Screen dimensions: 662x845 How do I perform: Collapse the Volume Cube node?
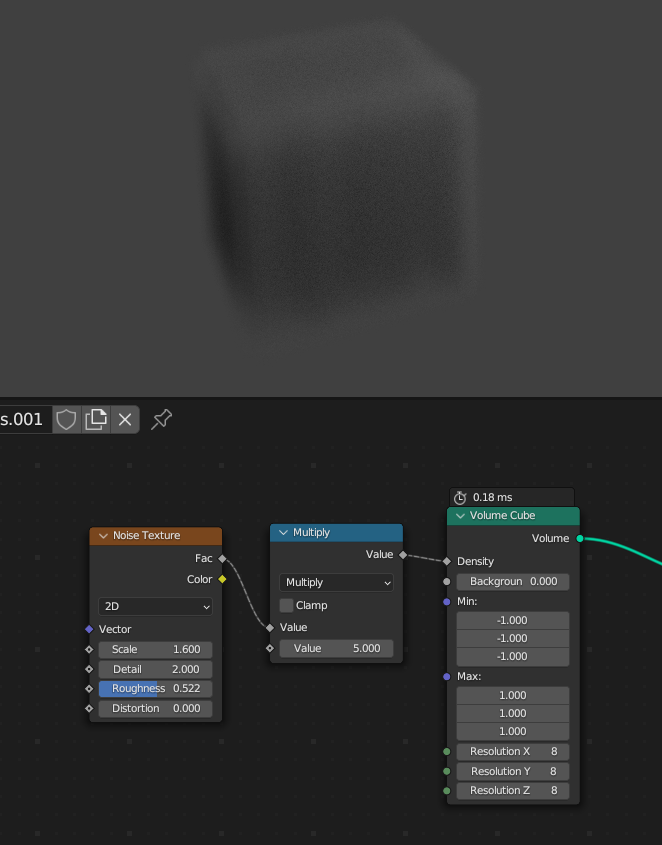coord(460,516)
